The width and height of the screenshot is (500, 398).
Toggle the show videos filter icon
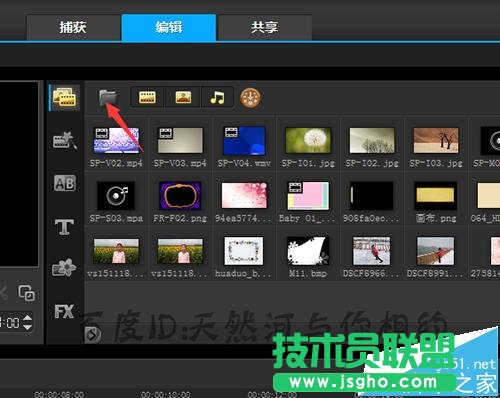point(147,97)
